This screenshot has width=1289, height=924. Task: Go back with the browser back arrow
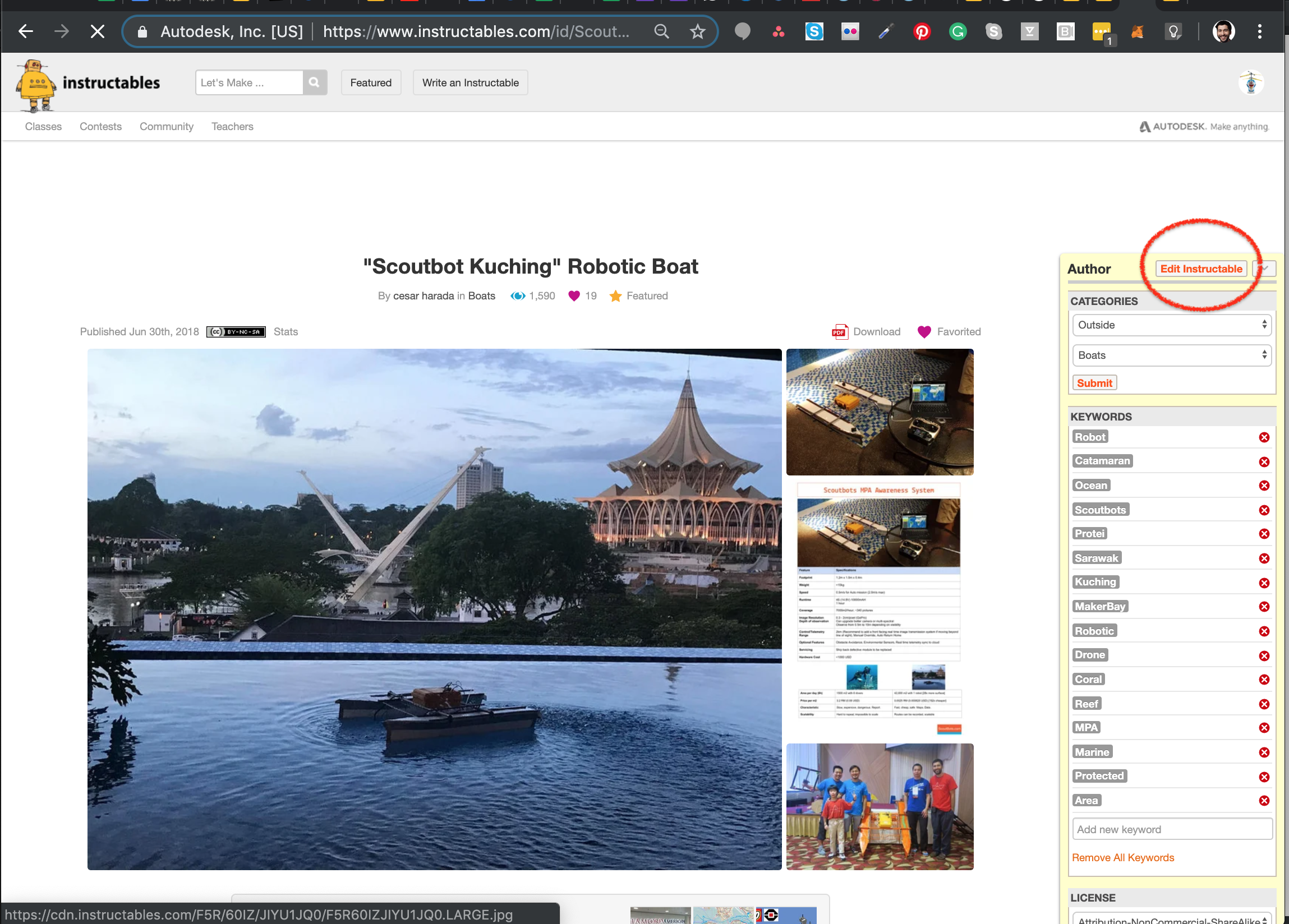pyautogui.click(x=26, y=31)
